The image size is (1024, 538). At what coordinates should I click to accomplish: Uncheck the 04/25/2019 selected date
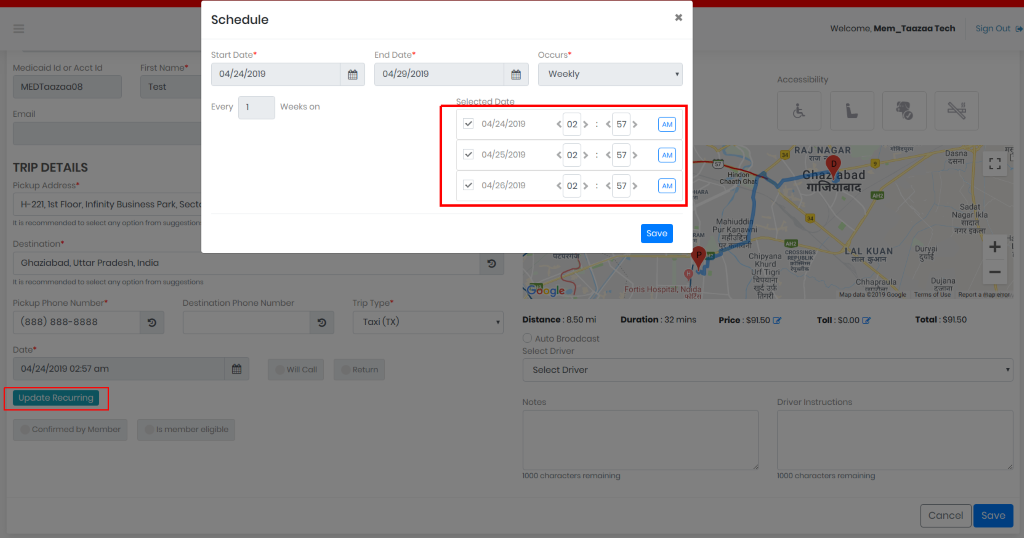[x=468, y=154]
